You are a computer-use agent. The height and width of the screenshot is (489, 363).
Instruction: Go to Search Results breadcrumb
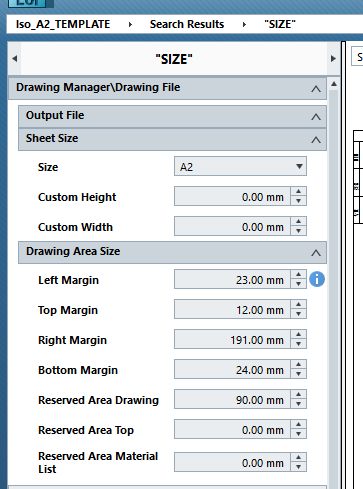tap(187, 24)
